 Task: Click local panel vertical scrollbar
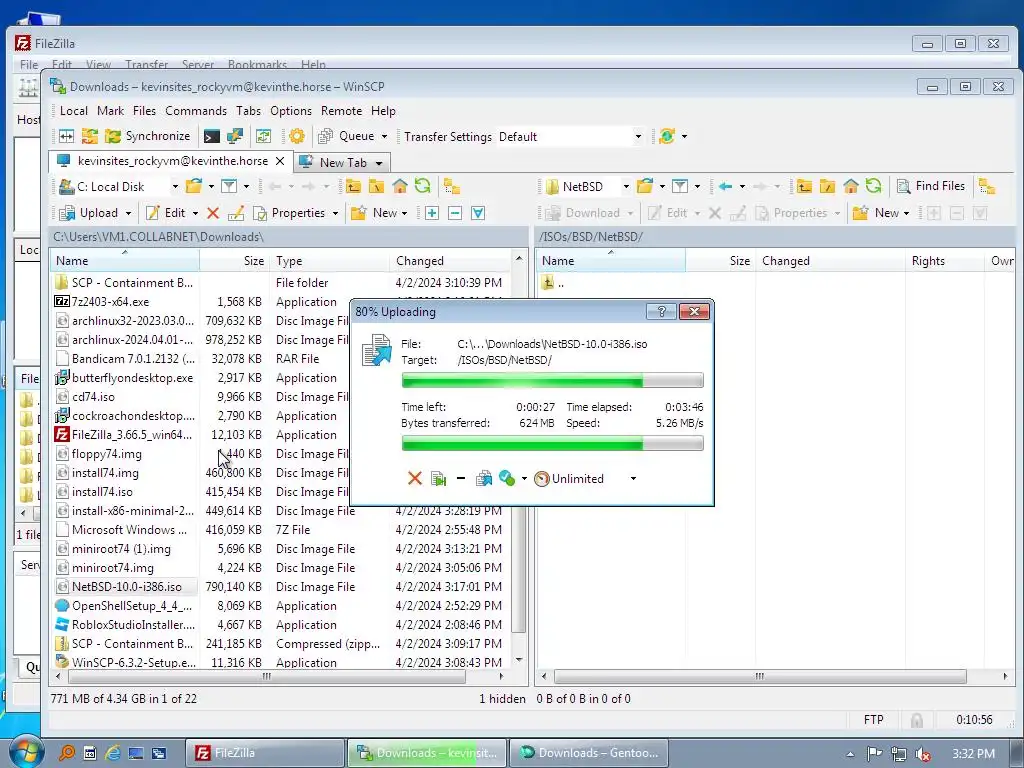[519, 458]
